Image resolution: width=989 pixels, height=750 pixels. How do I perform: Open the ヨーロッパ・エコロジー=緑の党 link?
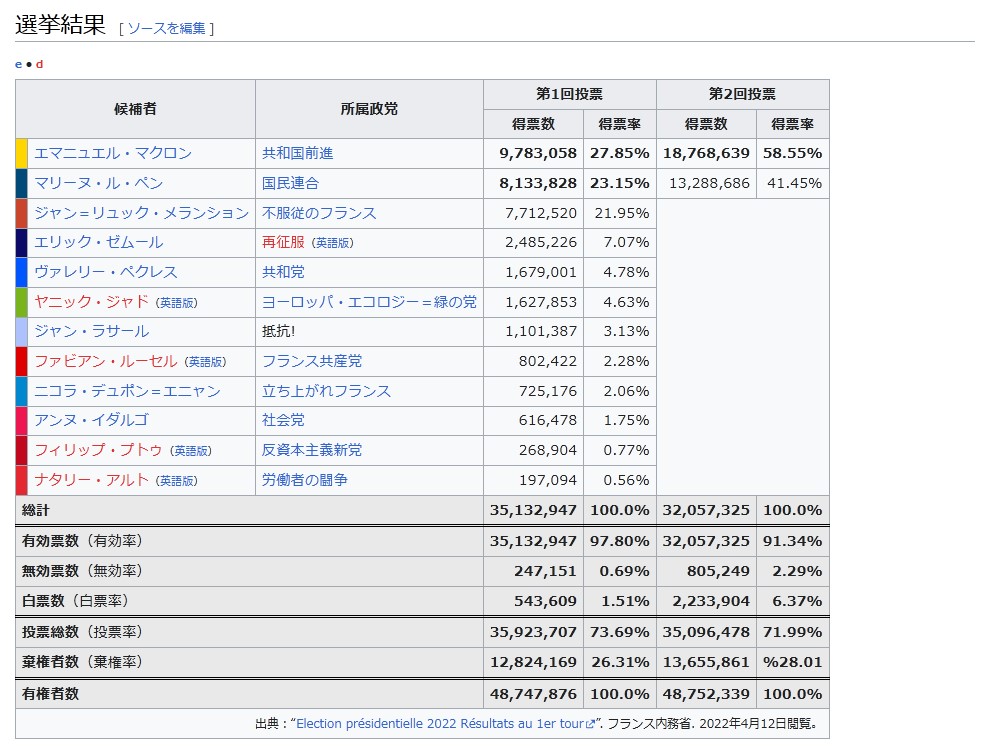[x=369, y=302]
